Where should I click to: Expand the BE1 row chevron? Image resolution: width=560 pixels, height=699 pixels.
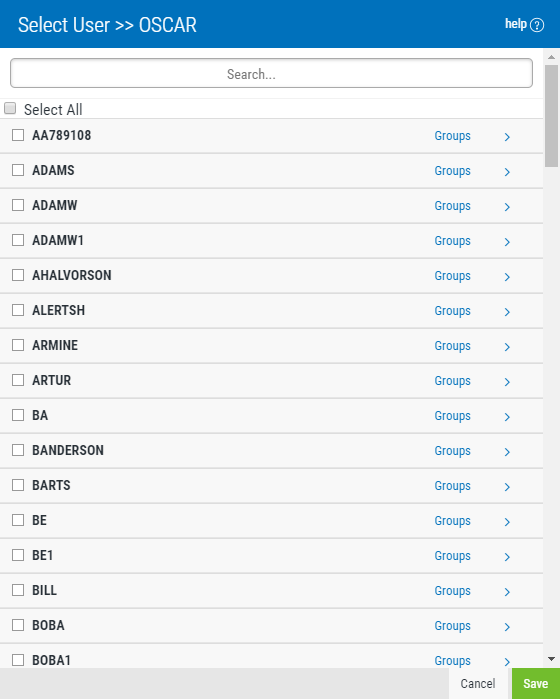coord(507,557)
